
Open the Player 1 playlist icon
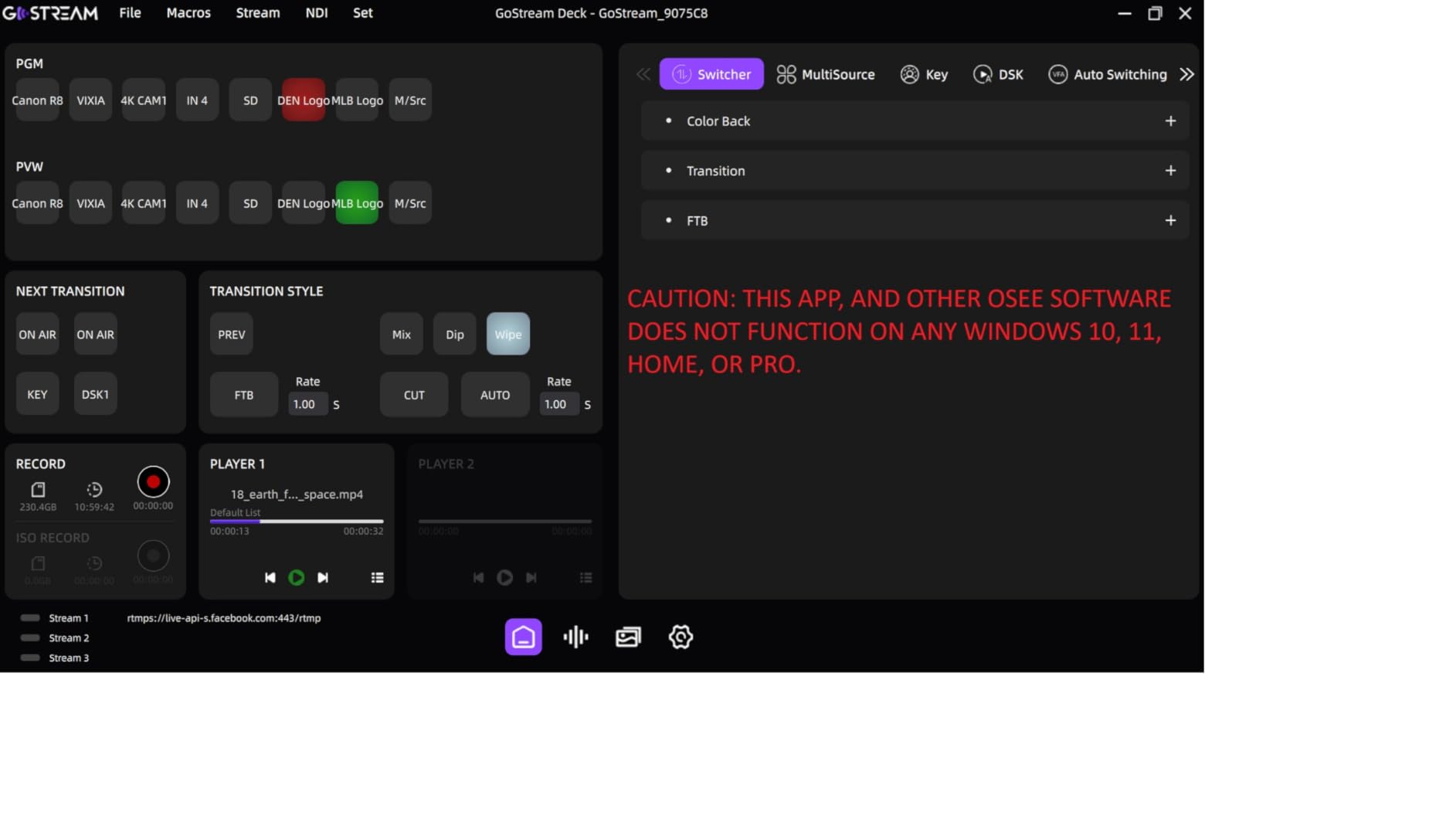[x=377, y=578]
